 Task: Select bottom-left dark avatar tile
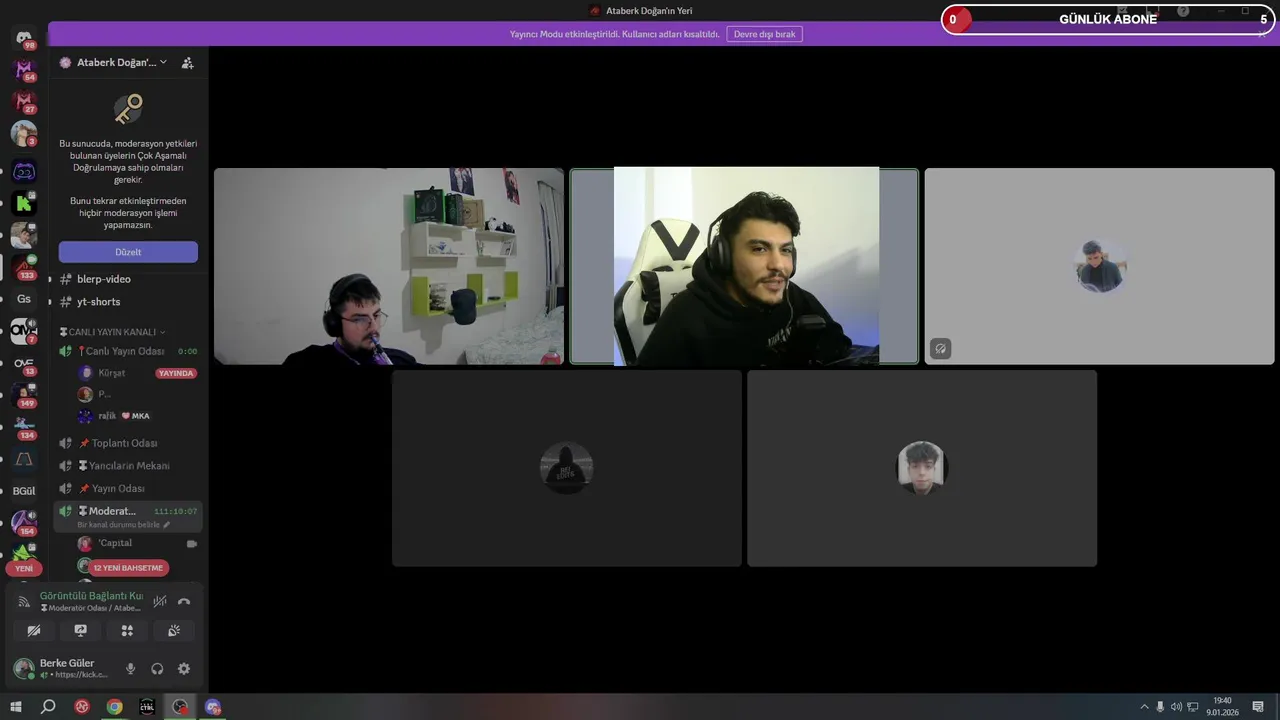[x=567, y=468]
